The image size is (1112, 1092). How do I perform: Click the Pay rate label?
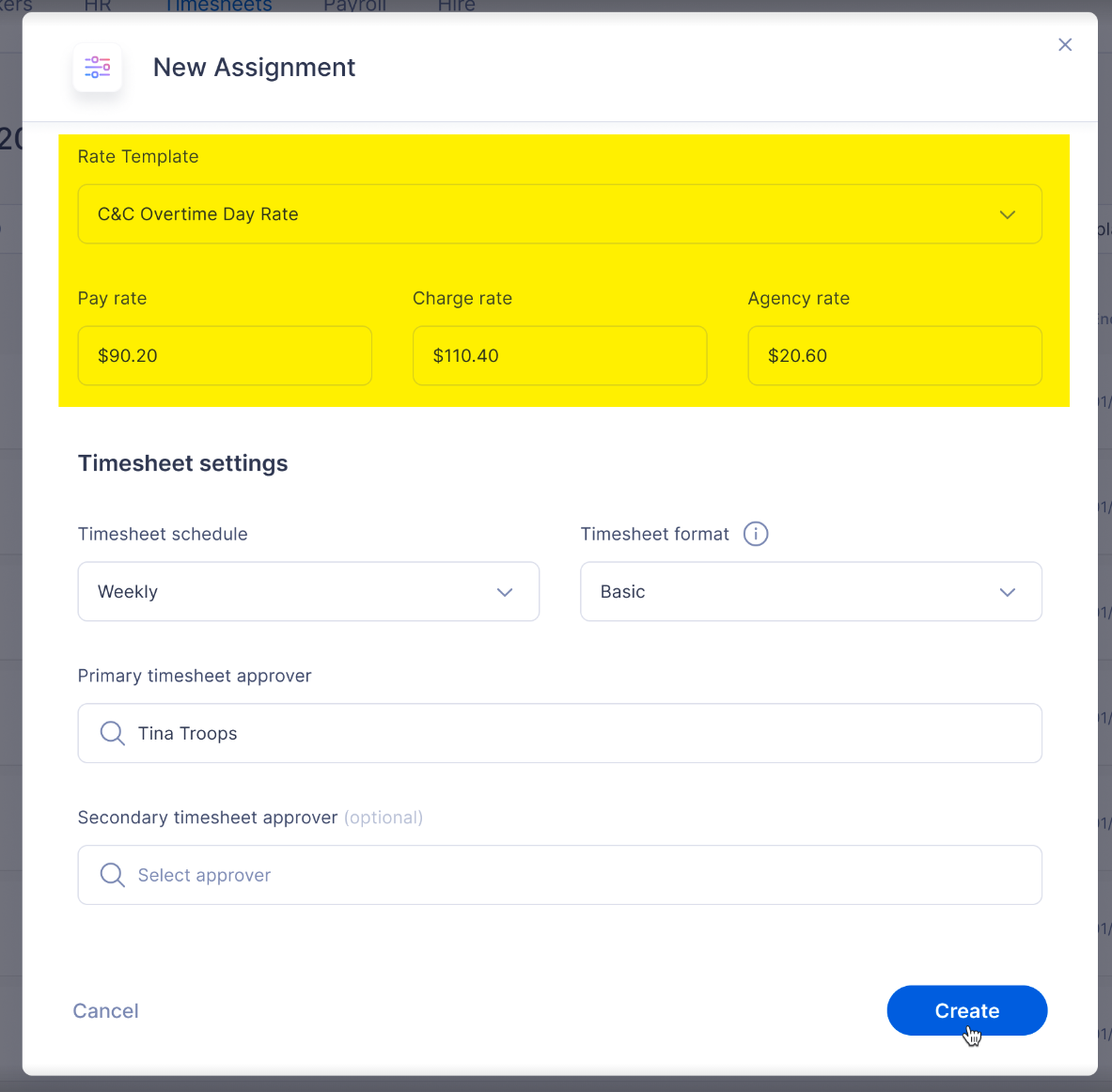[x=112, y=299]
